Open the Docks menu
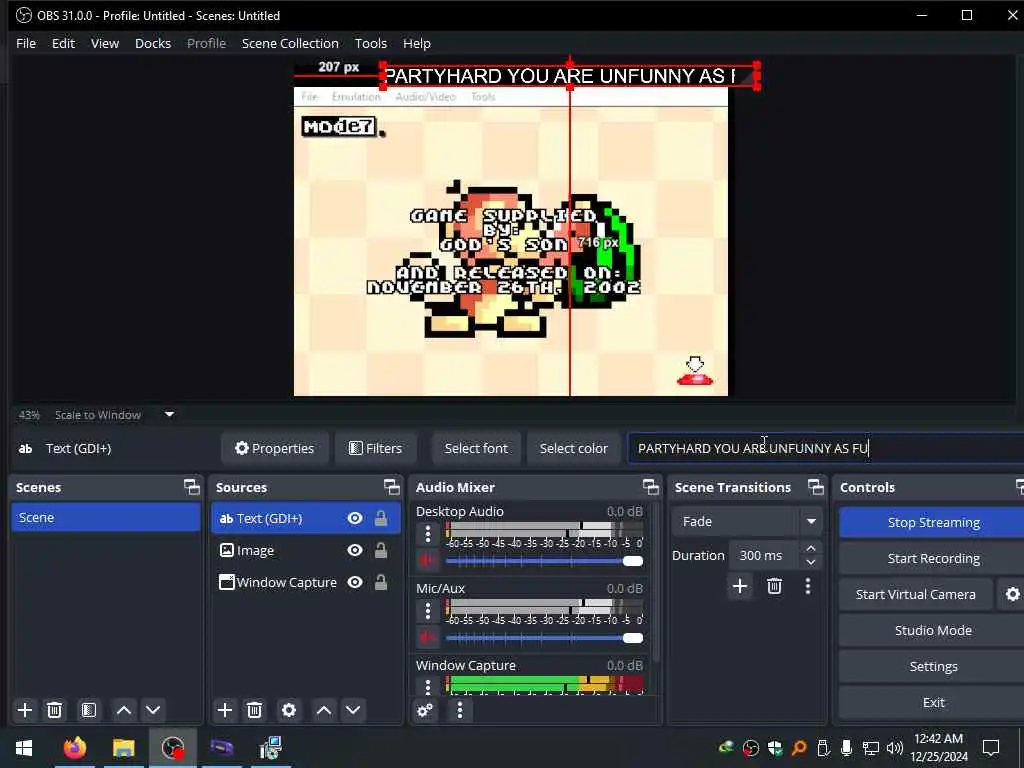The width and height of the screenshot is (1024, 768). (x=153, y=43)
